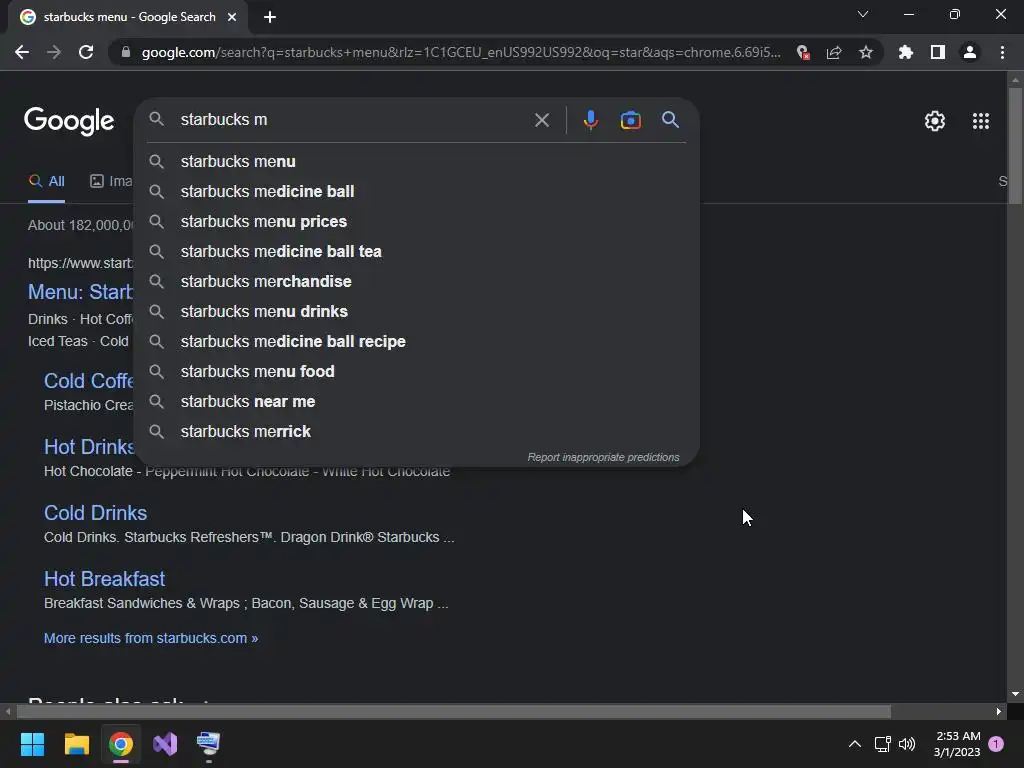Click the browser forward arrow

click(54, 52)
